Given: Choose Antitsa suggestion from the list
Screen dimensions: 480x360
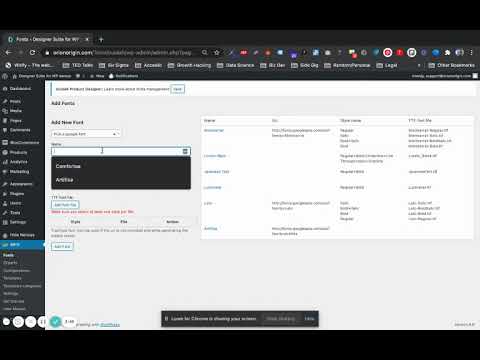Looking at the screenshot, I should pos(64,180).
